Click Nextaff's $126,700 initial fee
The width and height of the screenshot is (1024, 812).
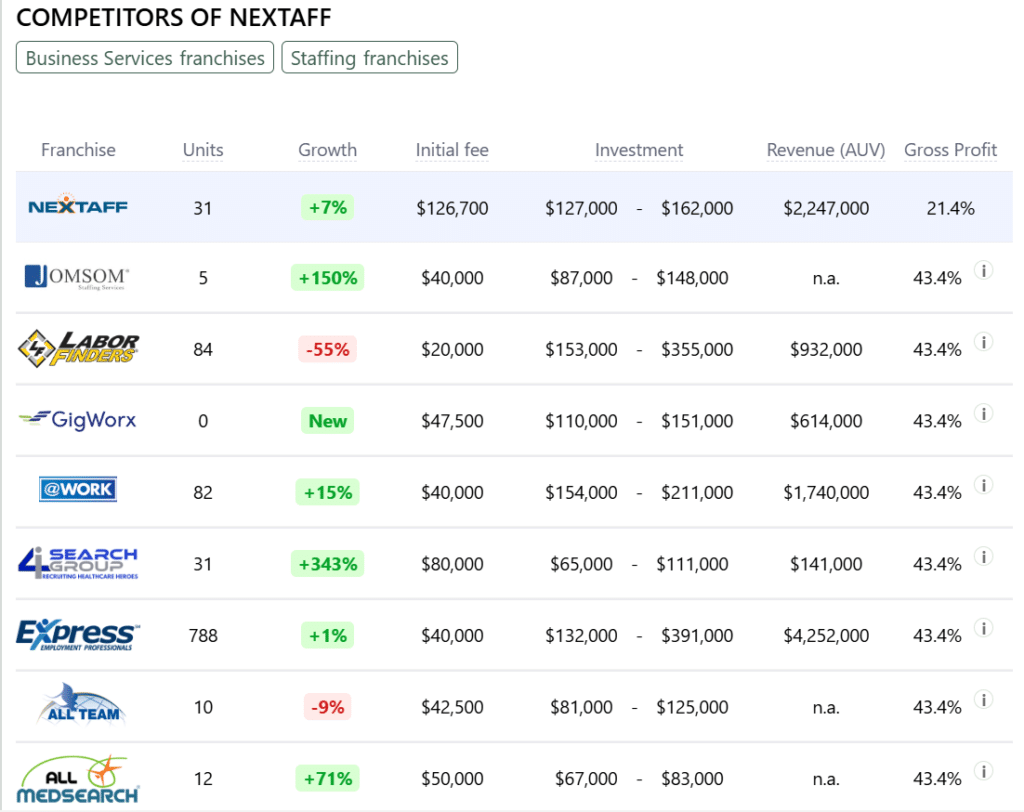[452, 208]
